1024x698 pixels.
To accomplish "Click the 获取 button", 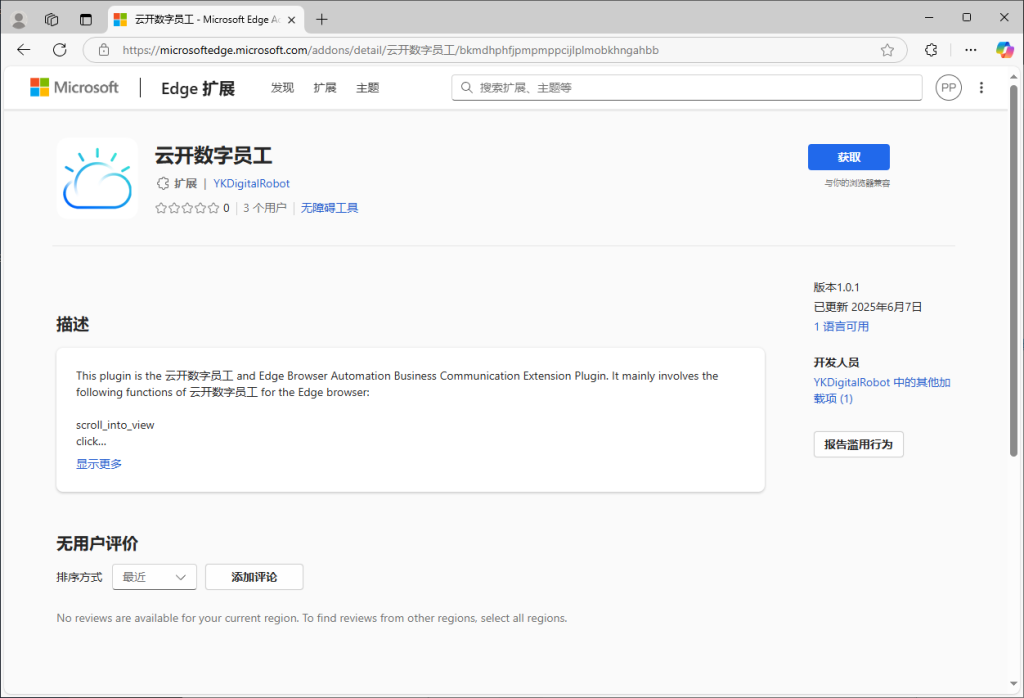I will 848,157.
